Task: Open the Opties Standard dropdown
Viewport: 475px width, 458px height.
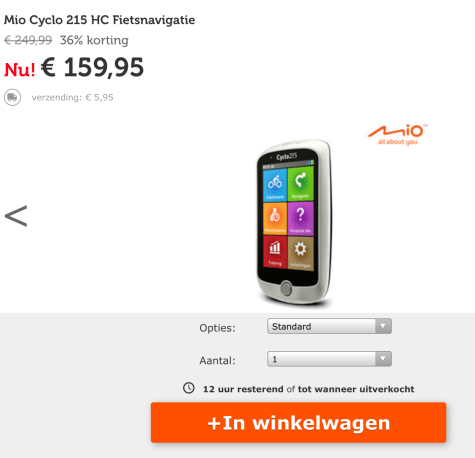Action: coord(329,326)
